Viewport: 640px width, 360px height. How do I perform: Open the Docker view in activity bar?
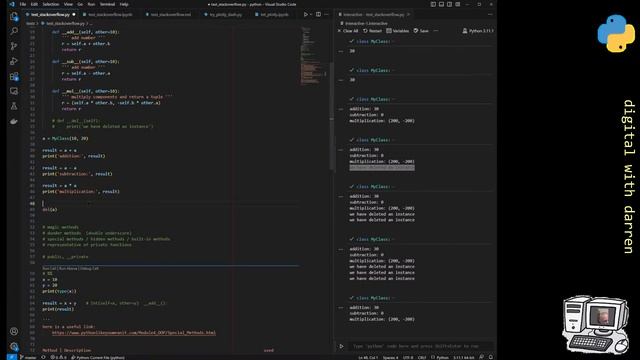[x=14, y=121]
